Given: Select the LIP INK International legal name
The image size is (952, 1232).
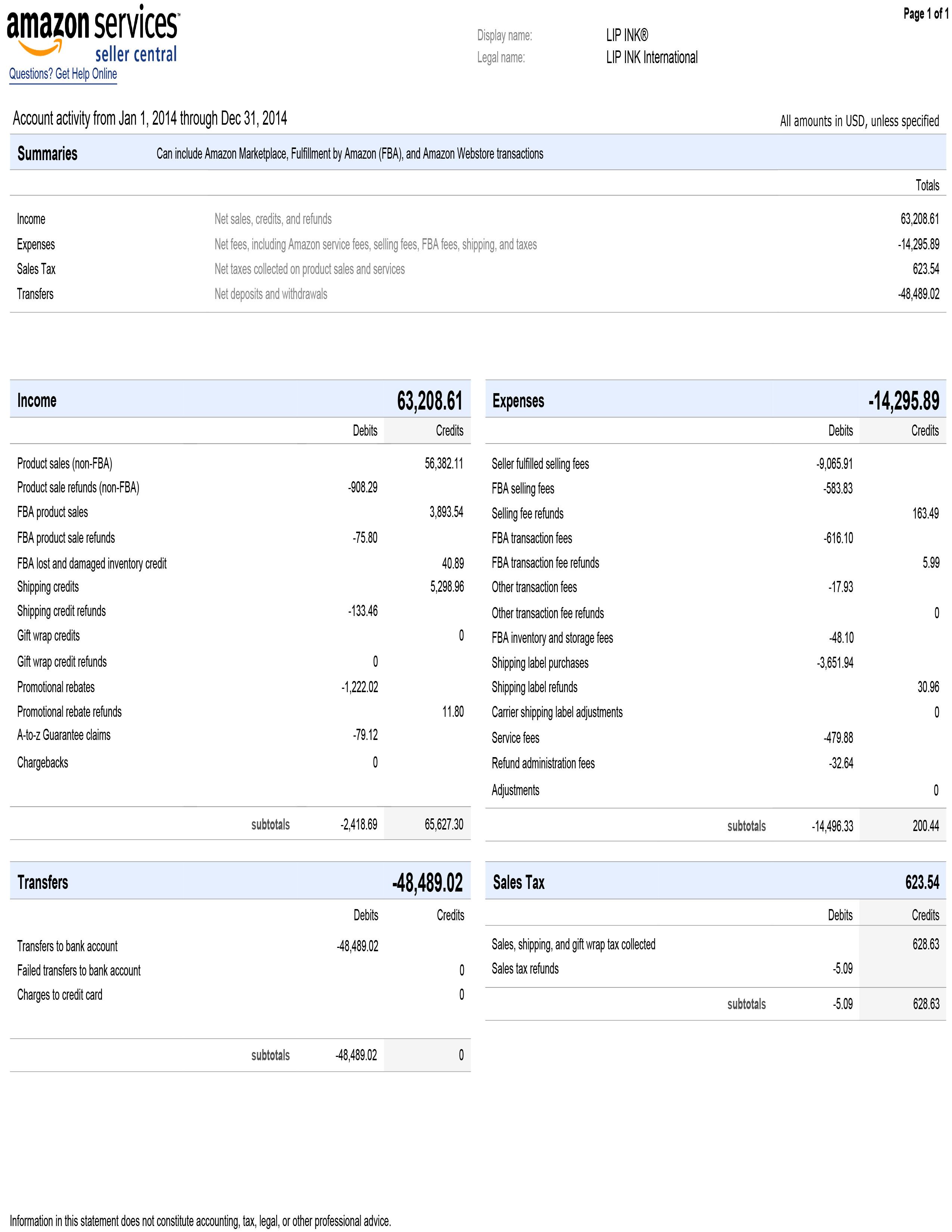Looking at the screenshot, I should click(652, 57).
